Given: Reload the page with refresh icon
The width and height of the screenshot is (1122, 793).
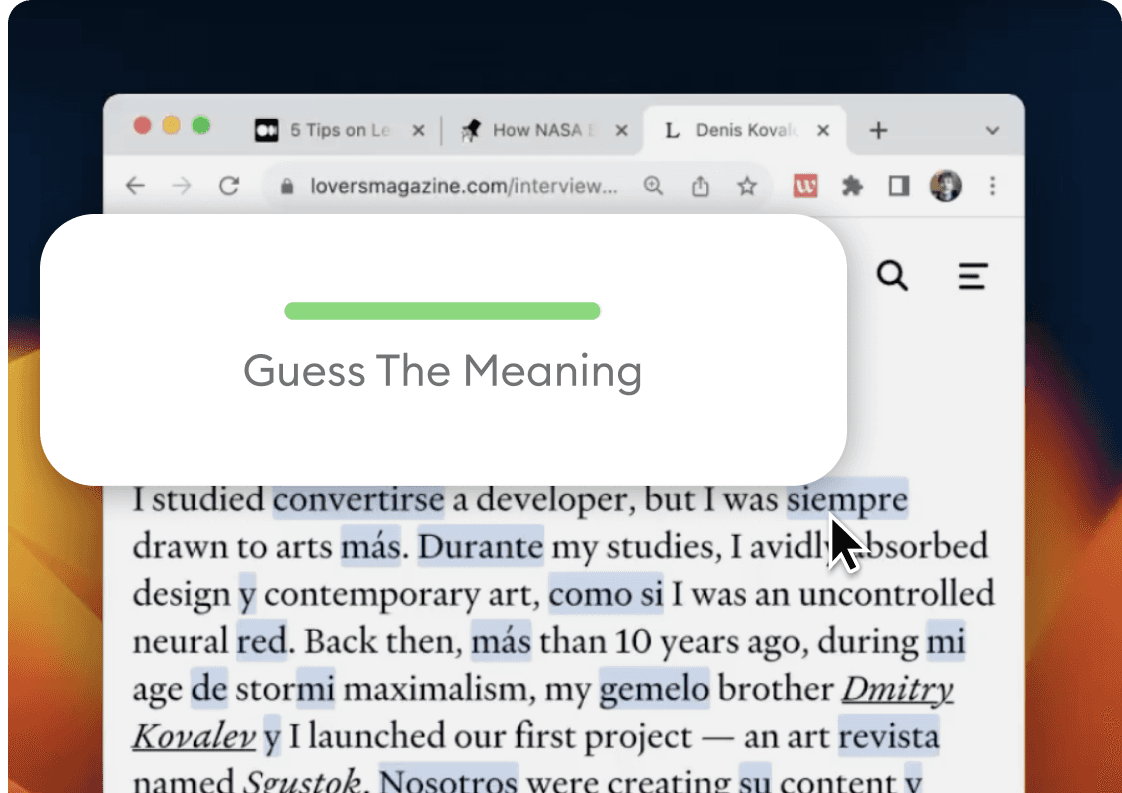Looking at the screenshot, I should click(229, 186).
